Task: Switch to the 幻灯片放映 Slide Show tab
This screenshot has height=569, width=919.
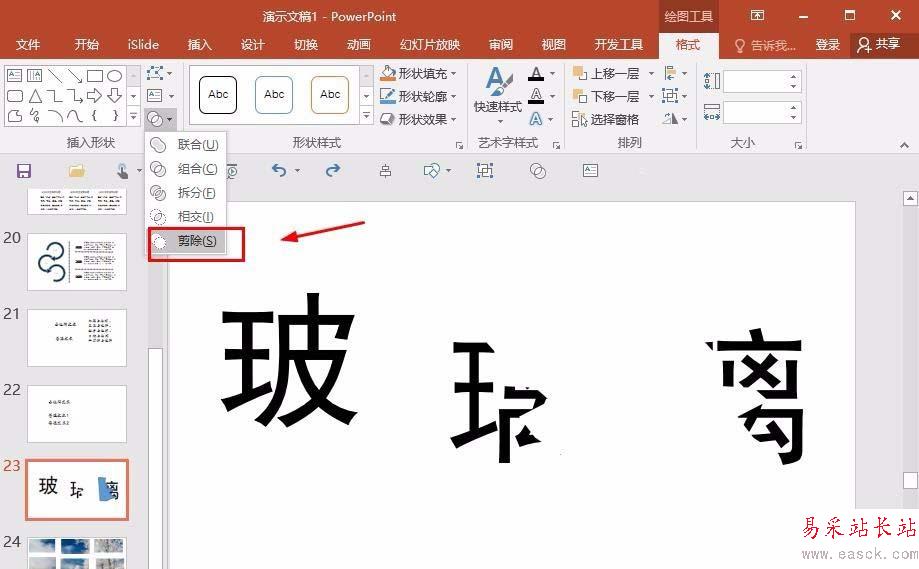Action: coord(430,45)
